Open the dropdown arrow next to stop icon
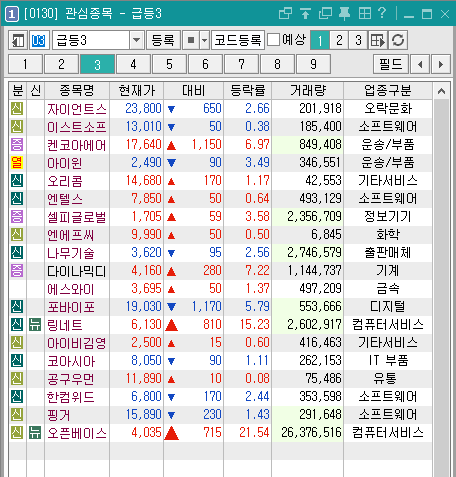This screenshot has height=477, width=456. point(204,40)
